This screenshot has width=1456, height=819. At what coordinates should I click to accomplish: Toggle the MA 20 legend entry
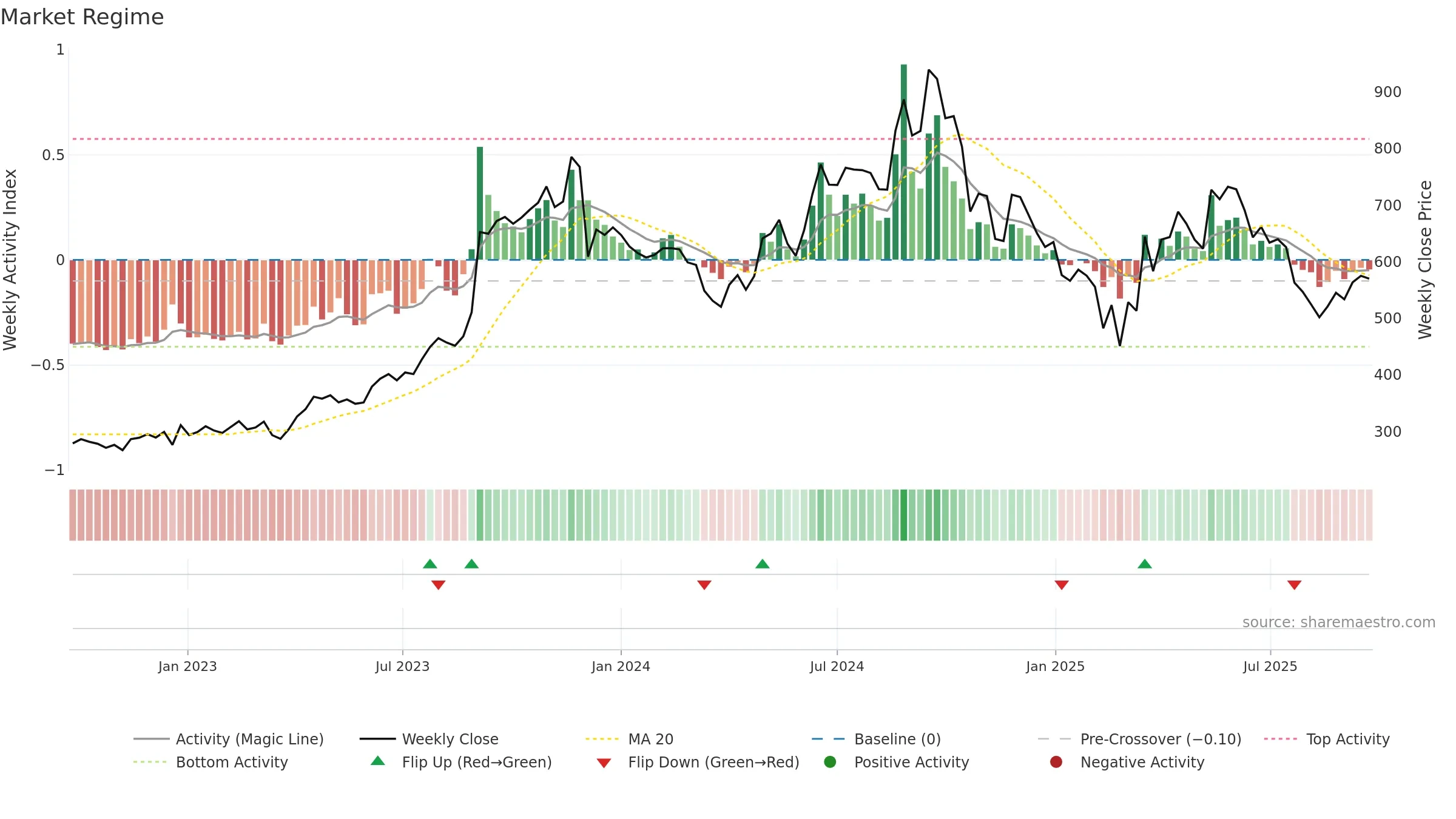click(x=630, y=739)
